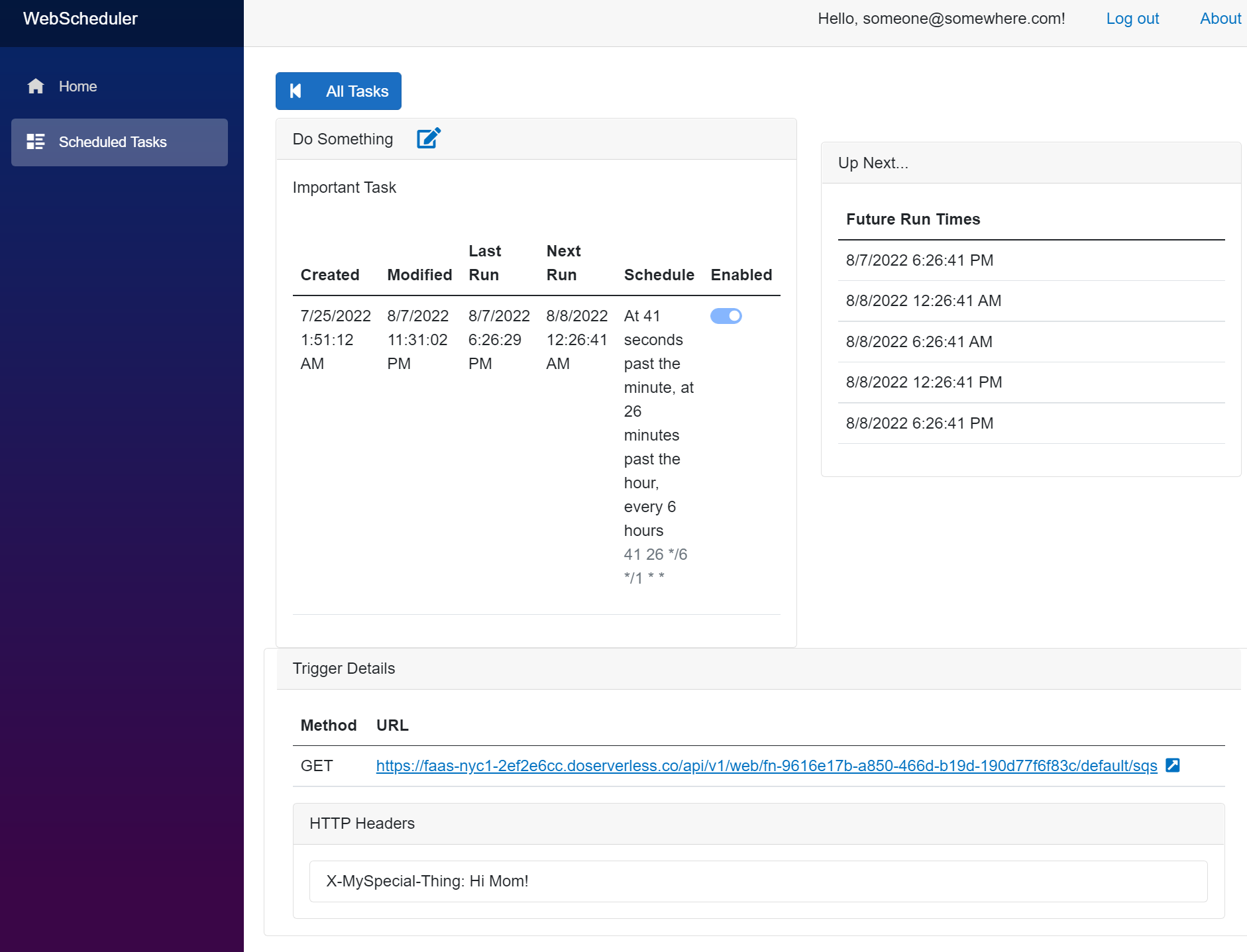Edit the Do Something task via pencil icon
Viewport: 1247px width, 952px height.
428,138
